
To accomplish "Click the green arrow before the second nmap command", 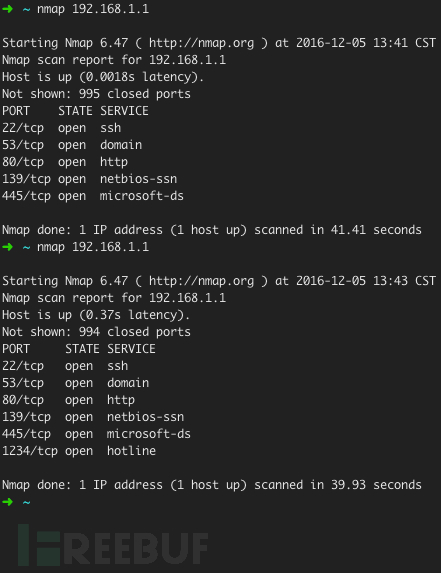I will tap(7, 247).
